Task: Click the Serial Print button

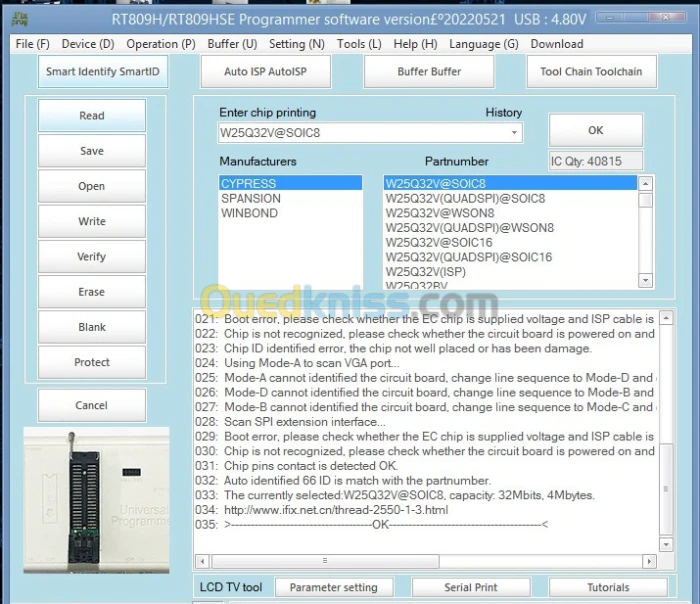Action: 471,587
